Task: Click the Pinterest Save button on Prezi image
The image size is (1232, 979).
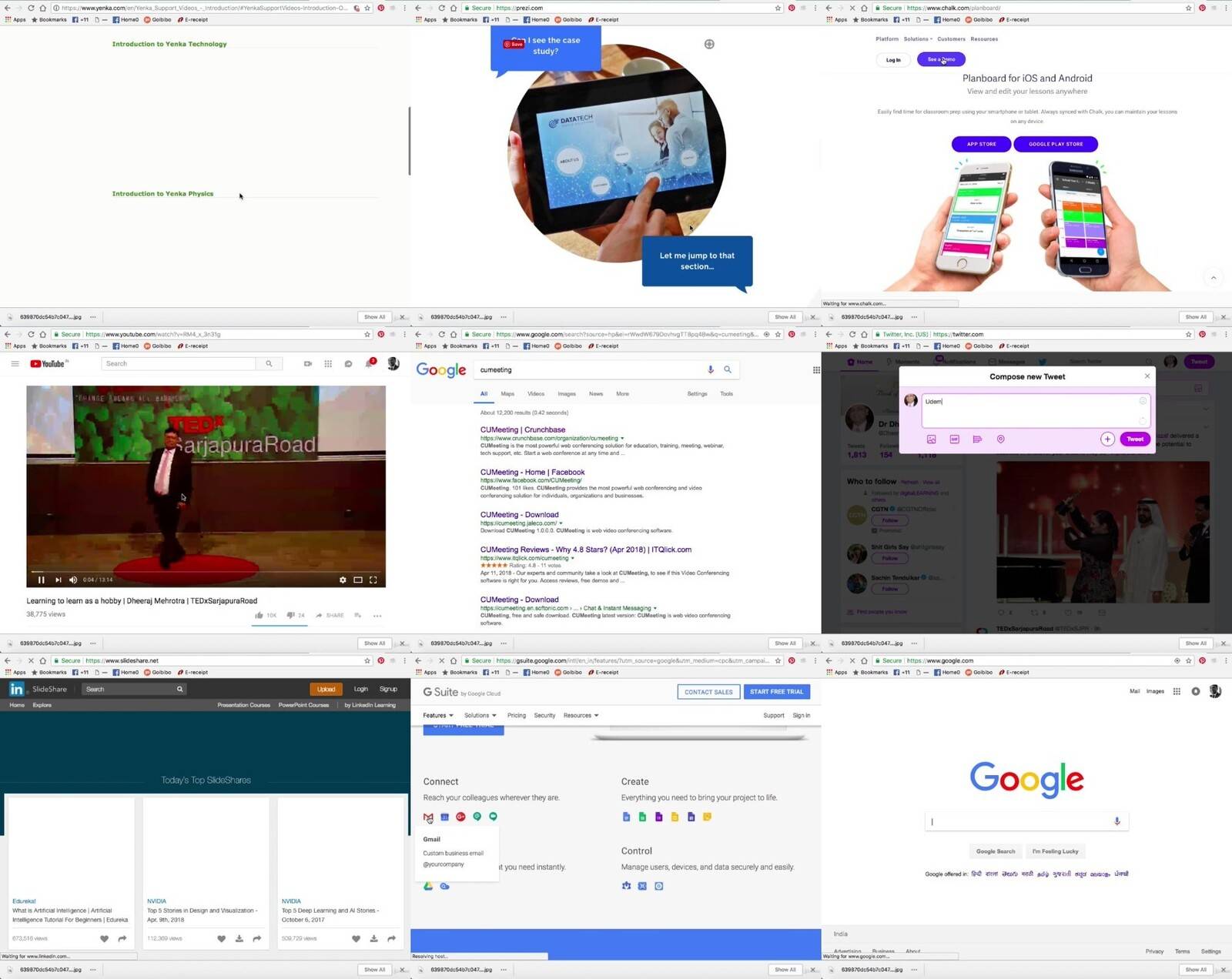Action: coord(514,44)
